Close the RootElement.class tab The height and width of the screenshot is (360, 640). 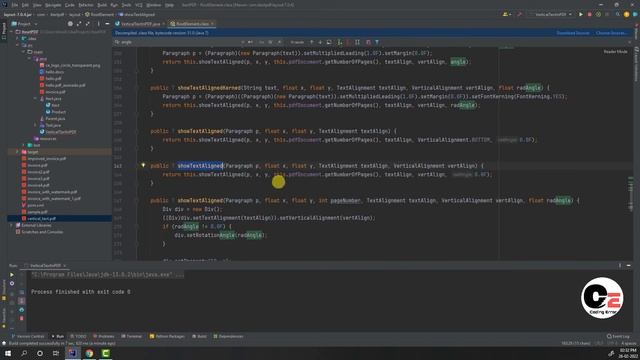coord(212,24)
